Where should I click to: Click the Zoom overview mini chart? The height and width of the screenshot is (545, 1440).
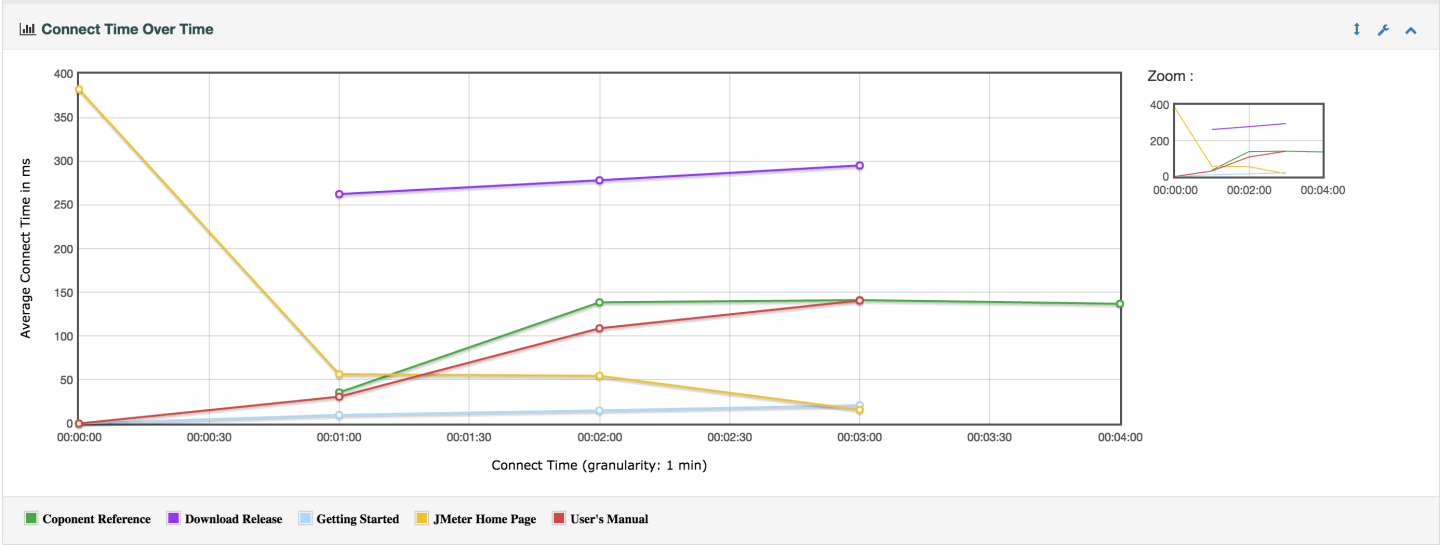(1248, 140)
